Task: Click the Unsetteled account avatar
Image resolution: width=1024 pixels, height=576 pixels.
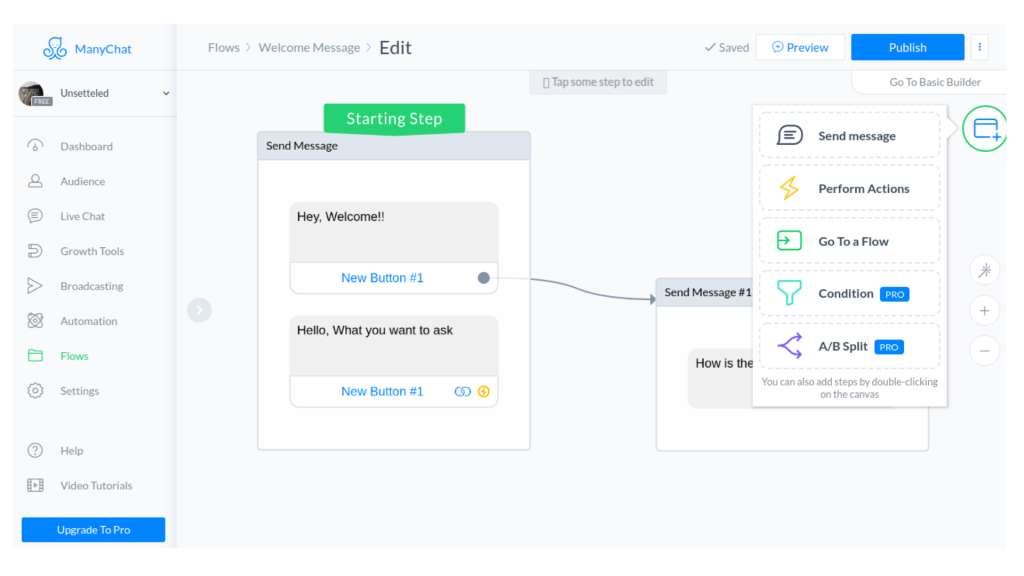Action: 32,93
